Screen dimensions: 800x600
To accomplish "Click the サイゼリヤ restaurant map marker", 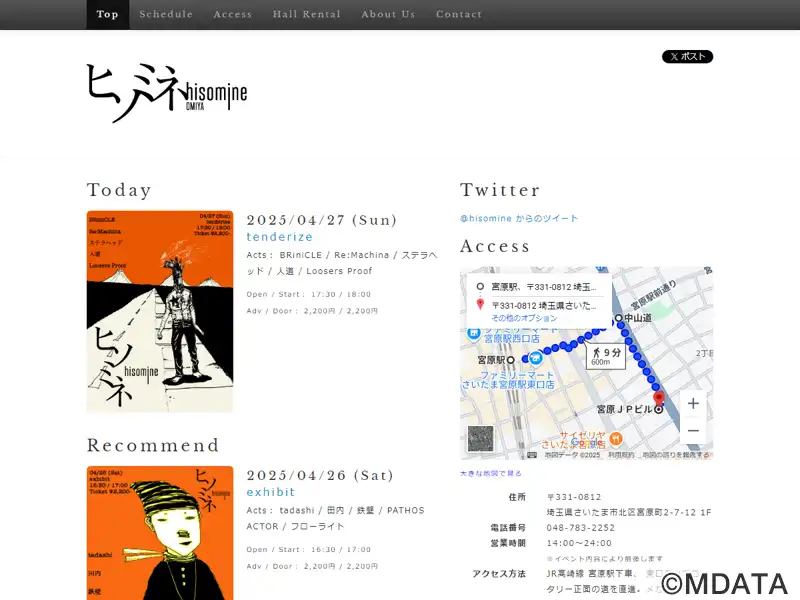I will (616, 438).
